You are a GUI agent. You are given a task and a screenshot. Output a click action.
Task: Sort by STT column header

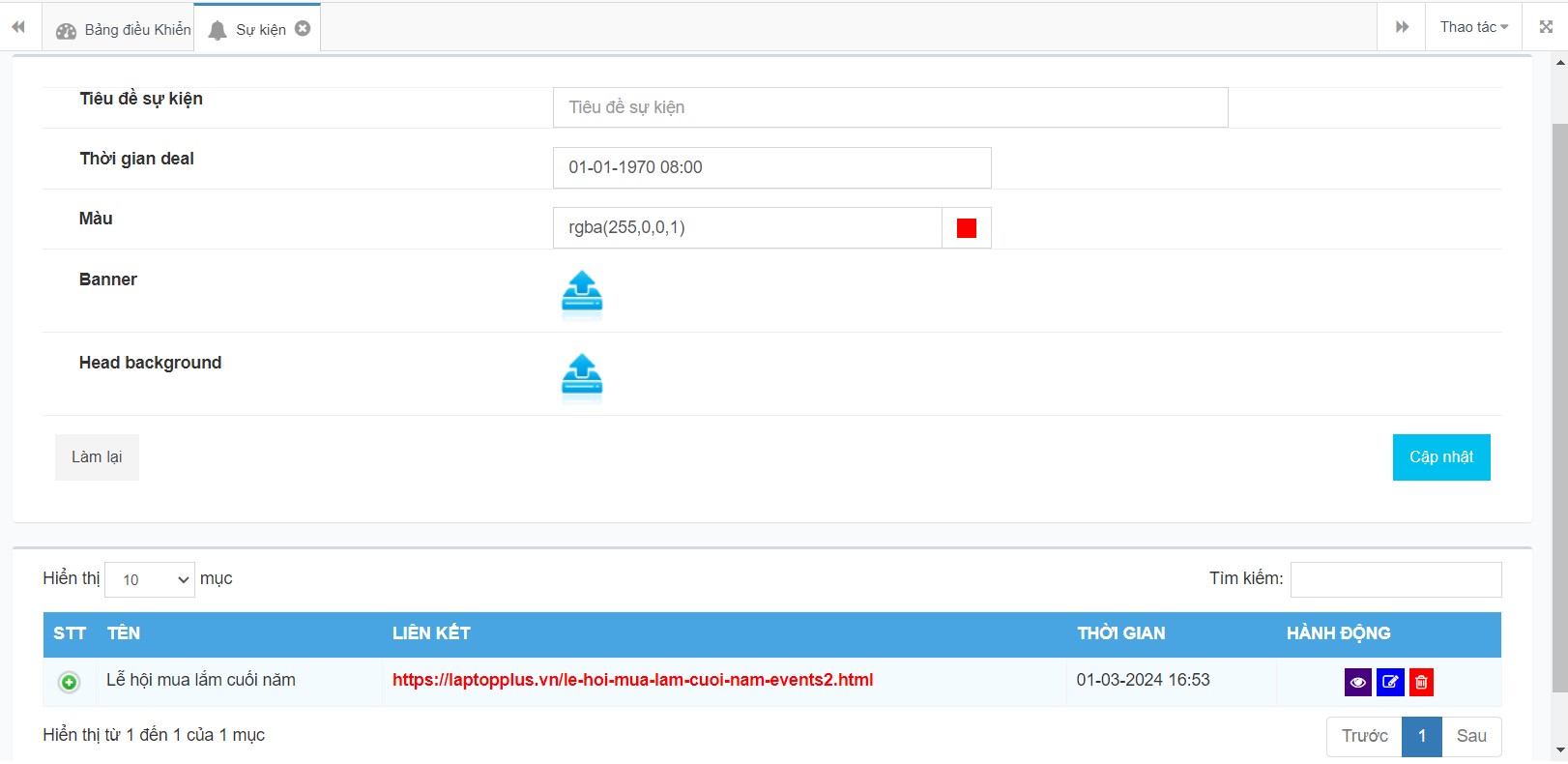pyautogui.click(x=70, y=633)
